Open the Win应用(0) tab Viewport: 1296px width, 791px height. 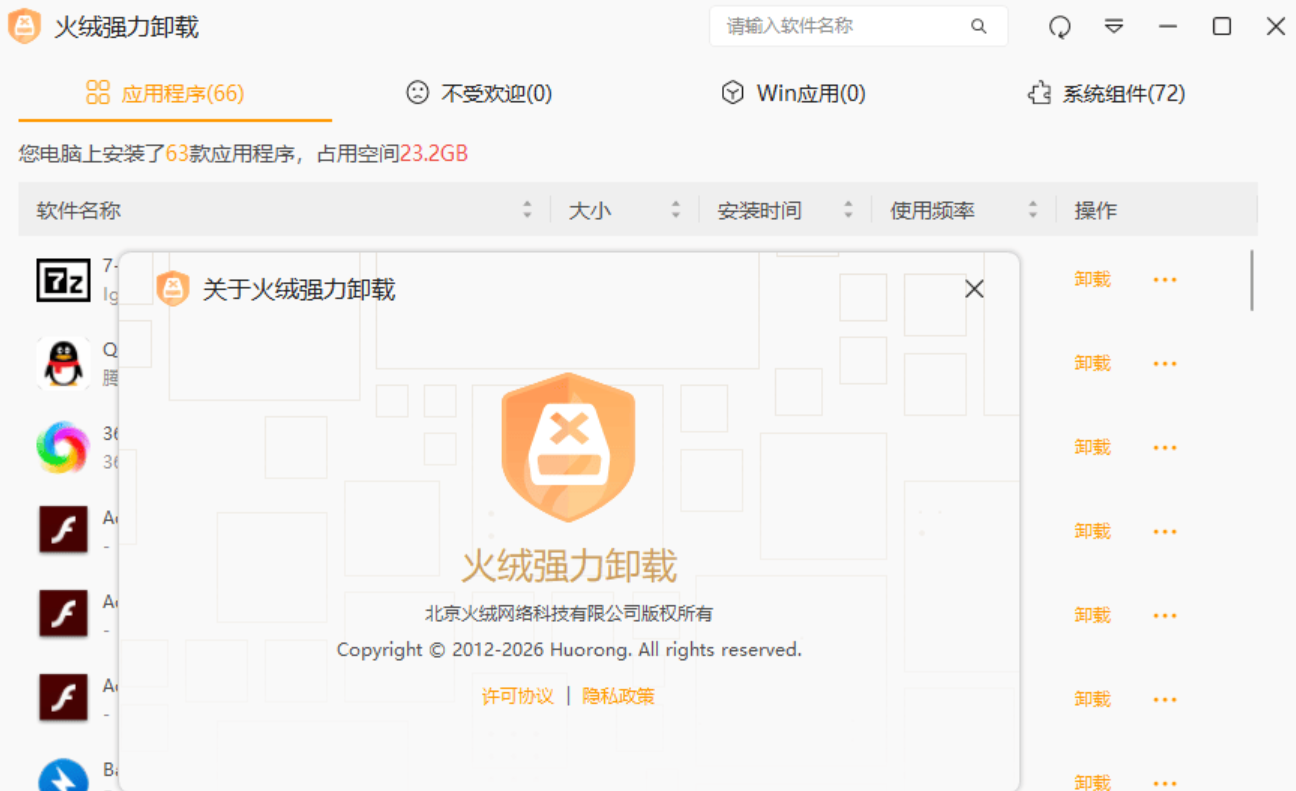(793, 94)
